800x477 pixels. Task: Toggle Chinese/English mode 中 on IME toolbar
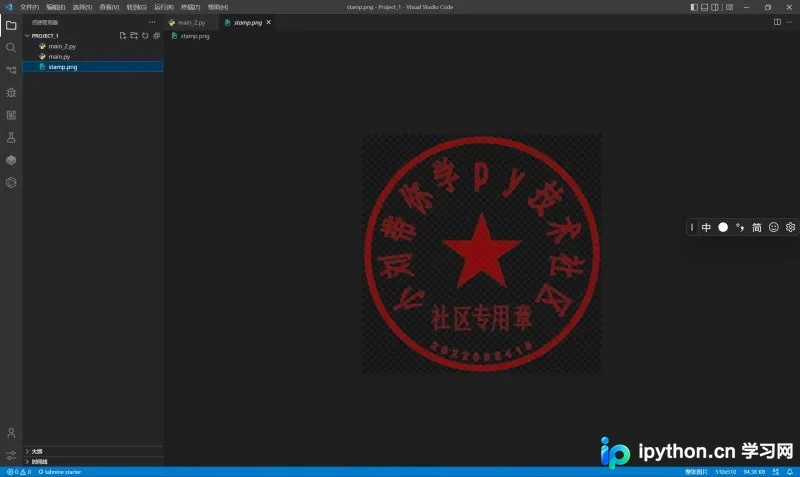706,227
